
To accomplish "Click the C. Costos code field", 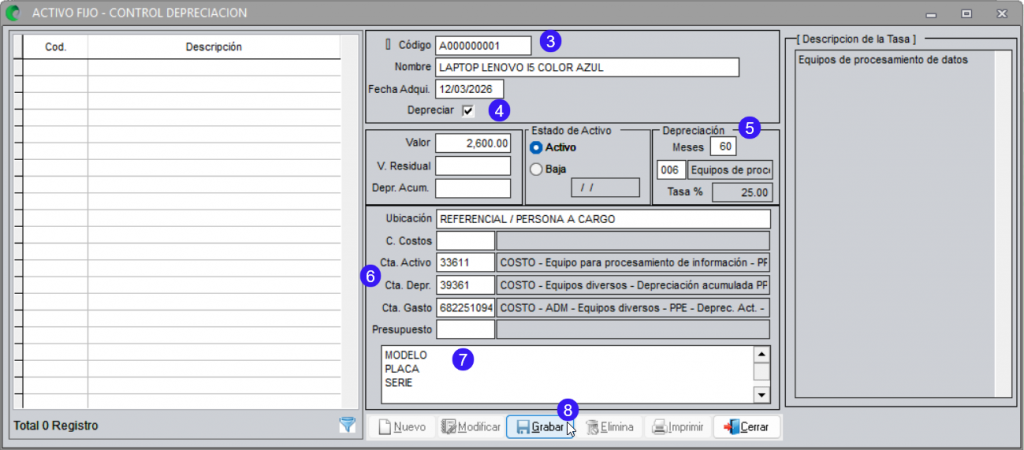I will [x=466, y=241].
